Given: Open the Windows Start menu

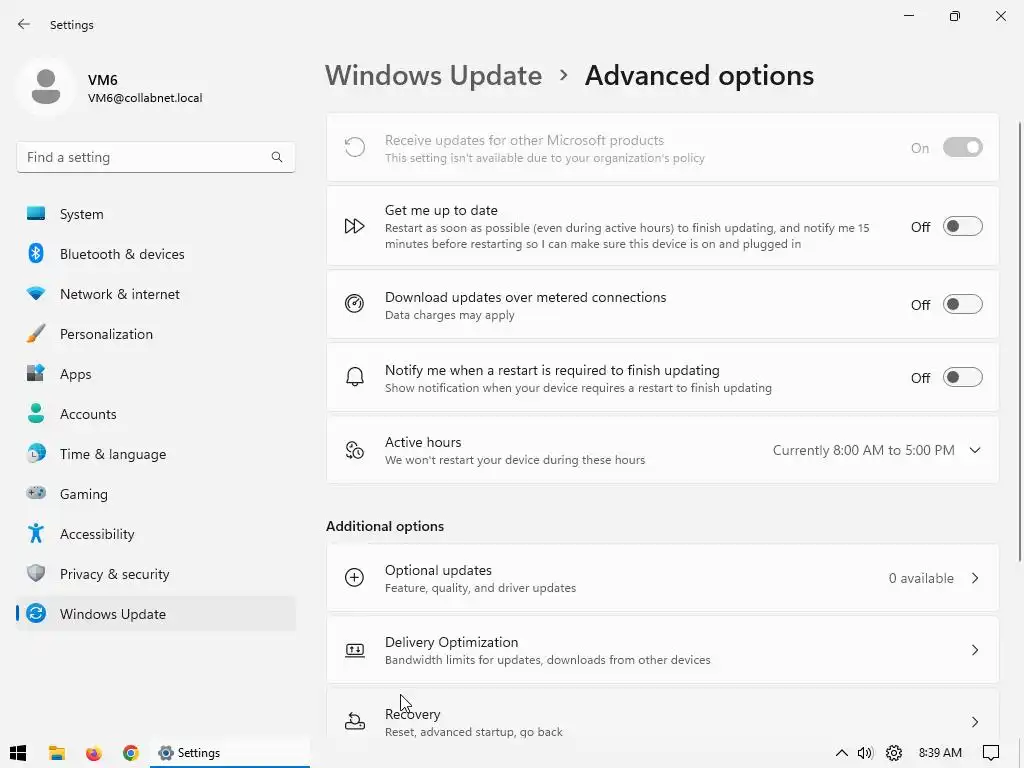Looking at the screenshot, I should [x=18, y=753].
